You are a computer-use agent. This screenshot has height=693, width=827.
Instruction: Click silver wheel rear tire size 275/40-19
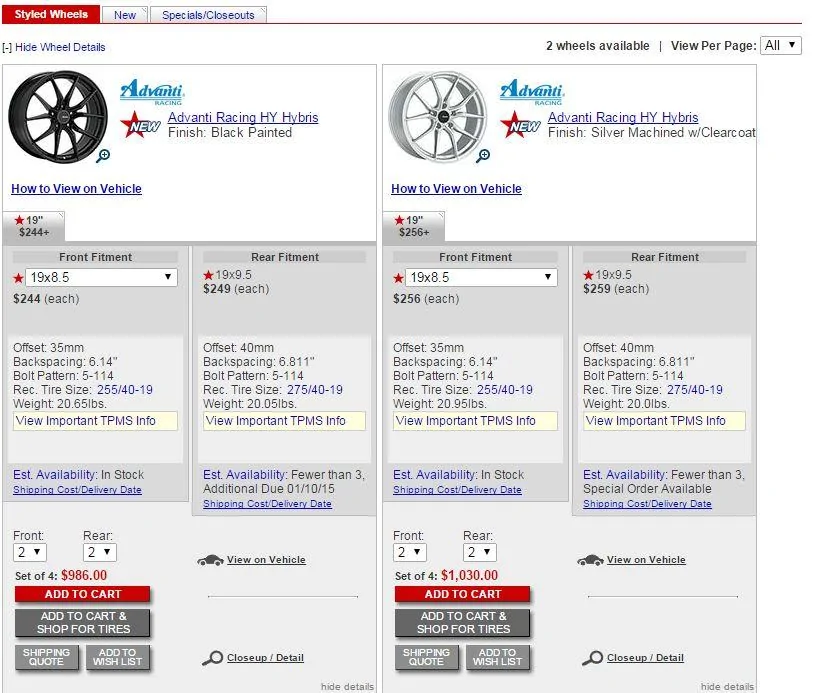[695, 390]
